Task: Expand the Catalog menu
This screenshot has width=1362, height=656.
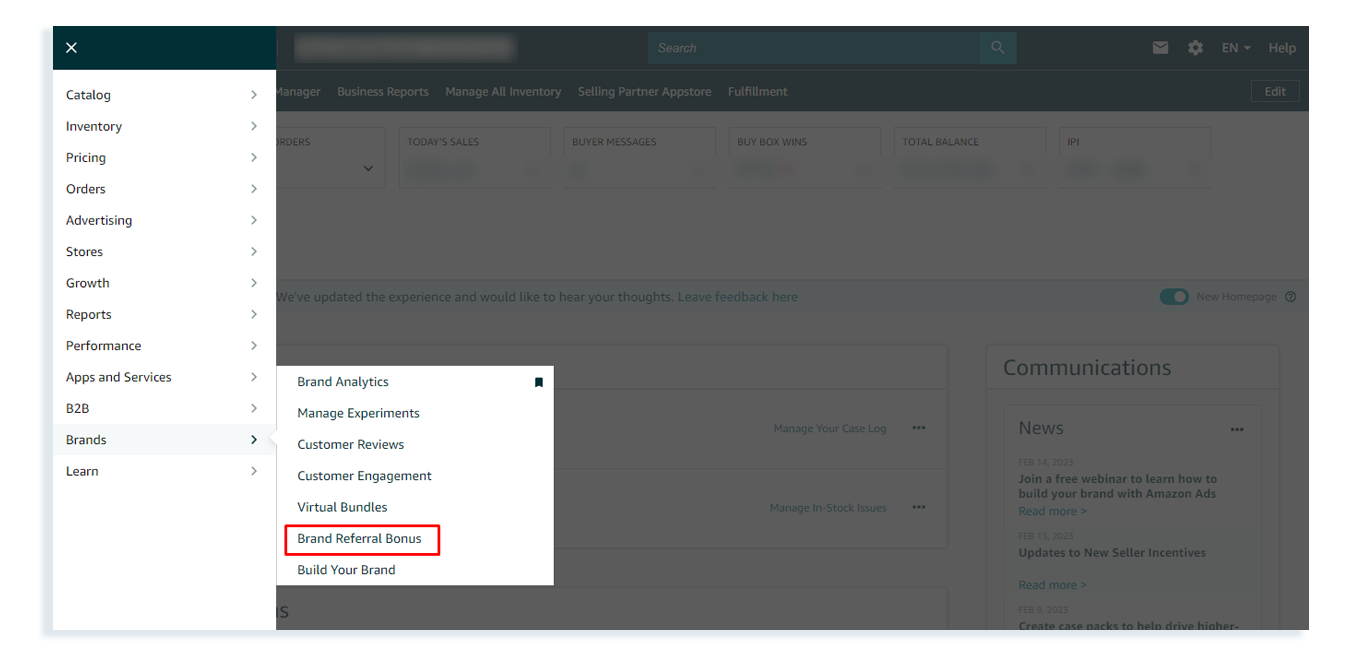Action: [x=164, y=95]
